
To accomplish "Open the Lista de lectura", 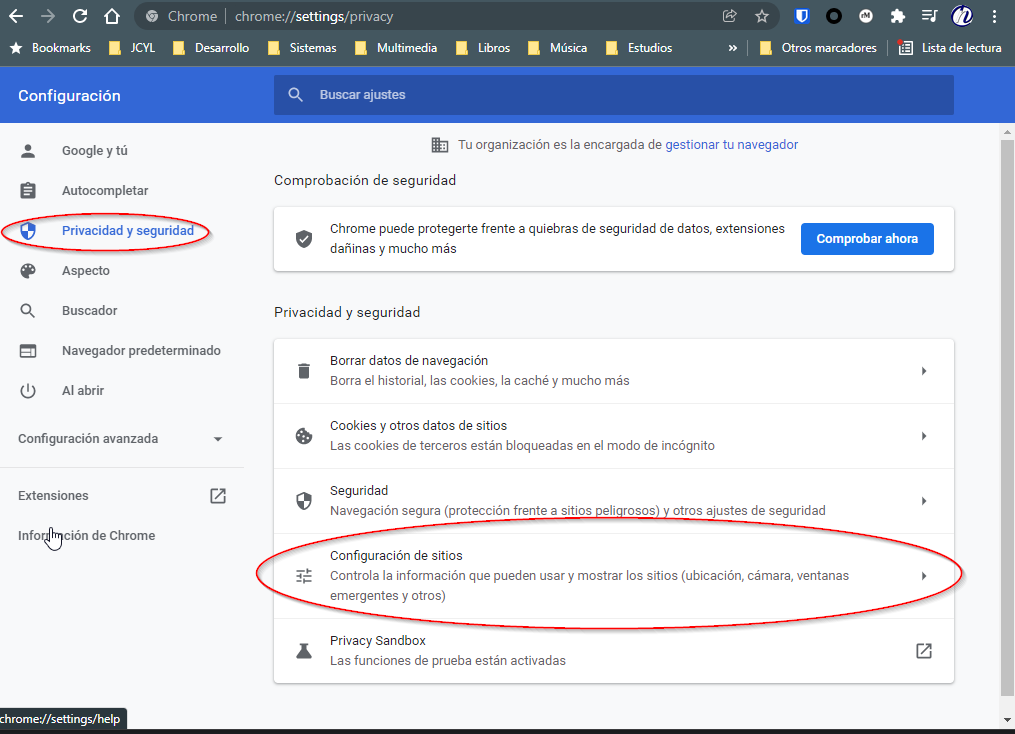I will pyautogui.click(x=950, y=48).
